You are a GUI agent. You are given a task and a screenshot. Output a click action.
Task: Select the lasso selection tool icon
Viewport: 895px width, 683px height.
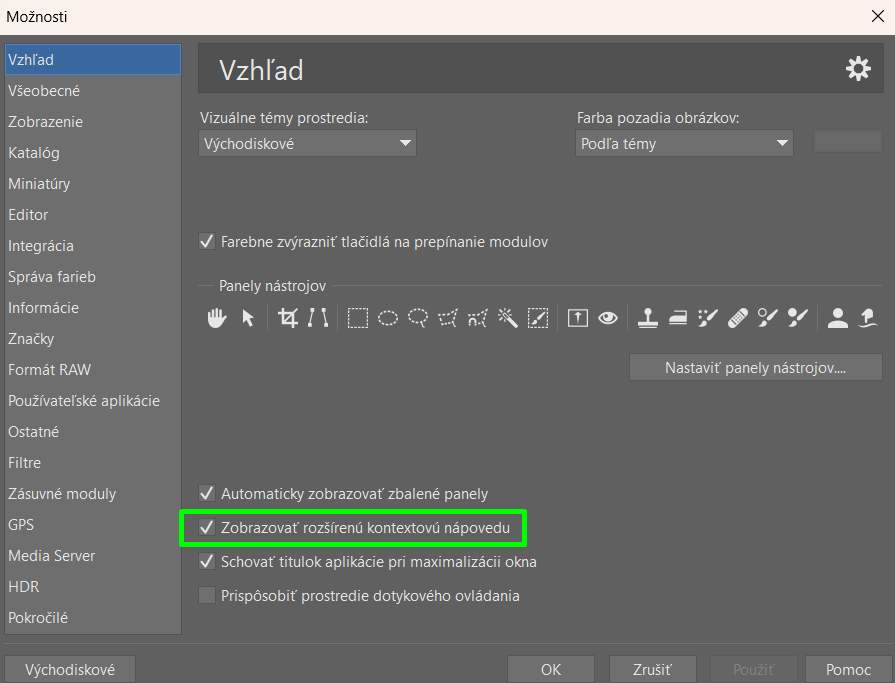[418, 318]
